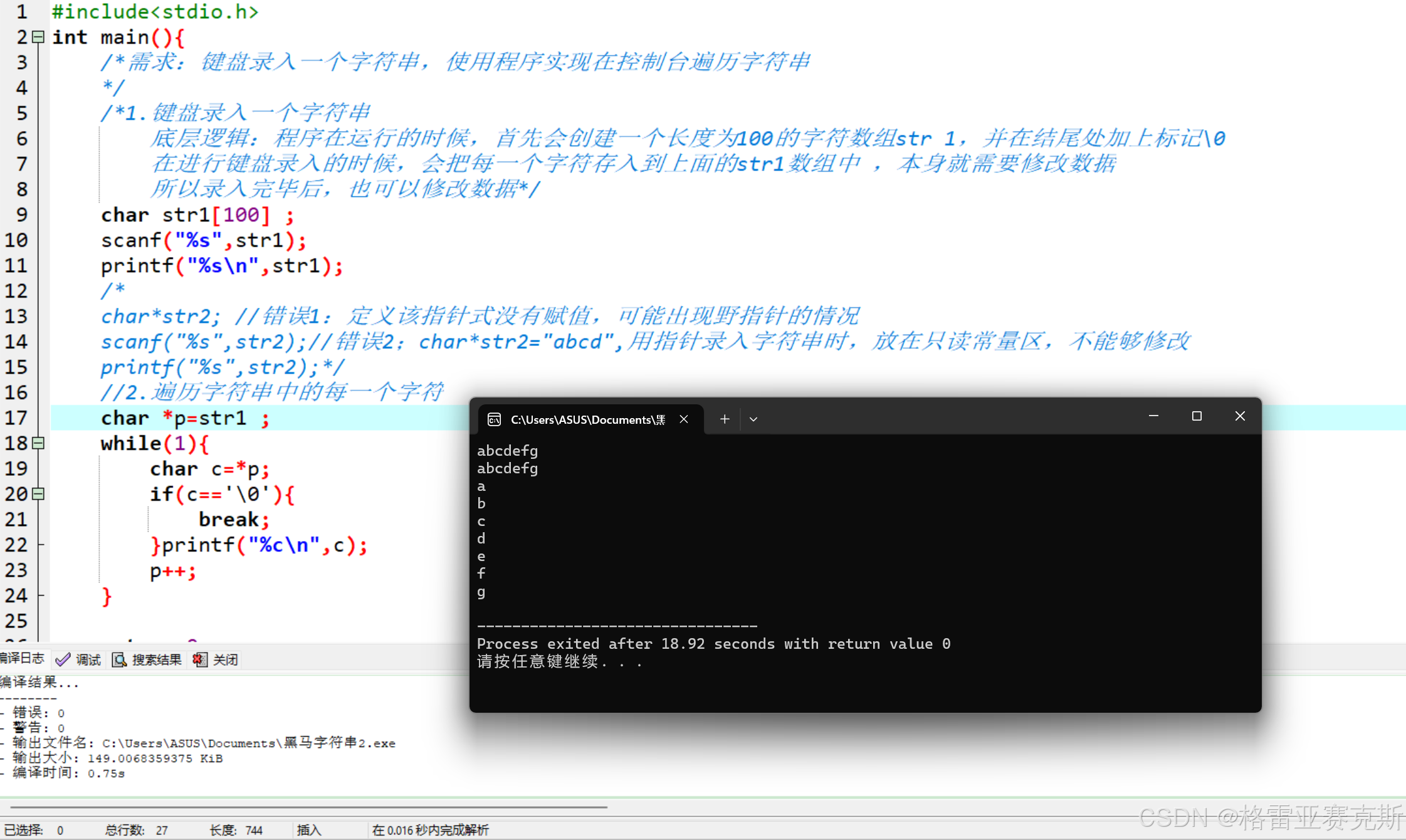This screenshot has width=1406, height=840.
Task: Switch to the 调试 debug tab
Action: pyautogui.click(x=87, y=659)
